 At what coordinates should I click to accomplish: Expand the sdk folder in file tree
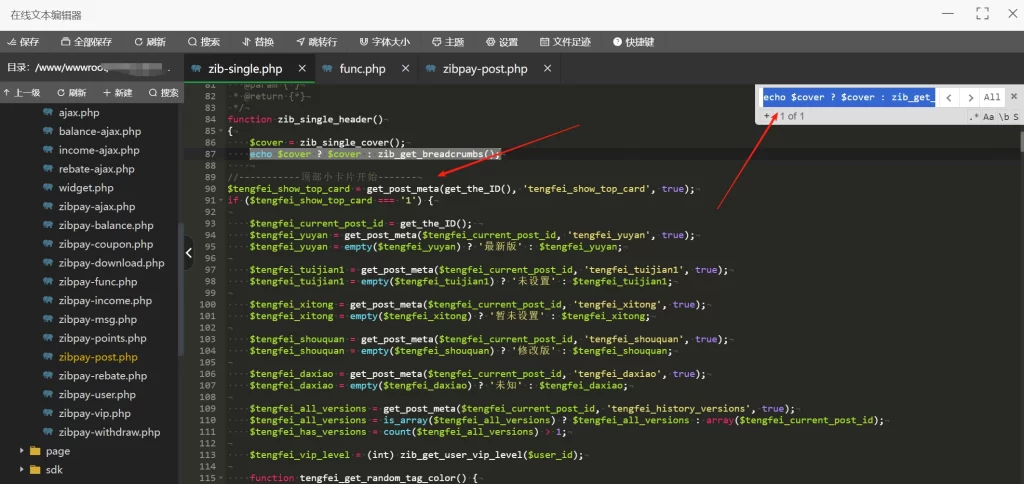point(22,470)
